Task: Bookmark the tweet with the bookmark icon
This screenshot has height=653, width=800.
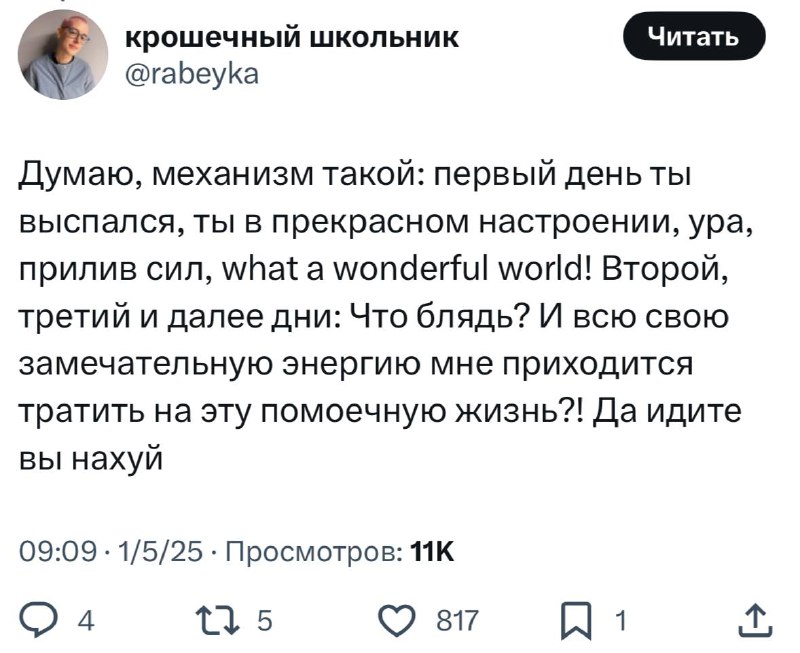Action: coord(577,621)
